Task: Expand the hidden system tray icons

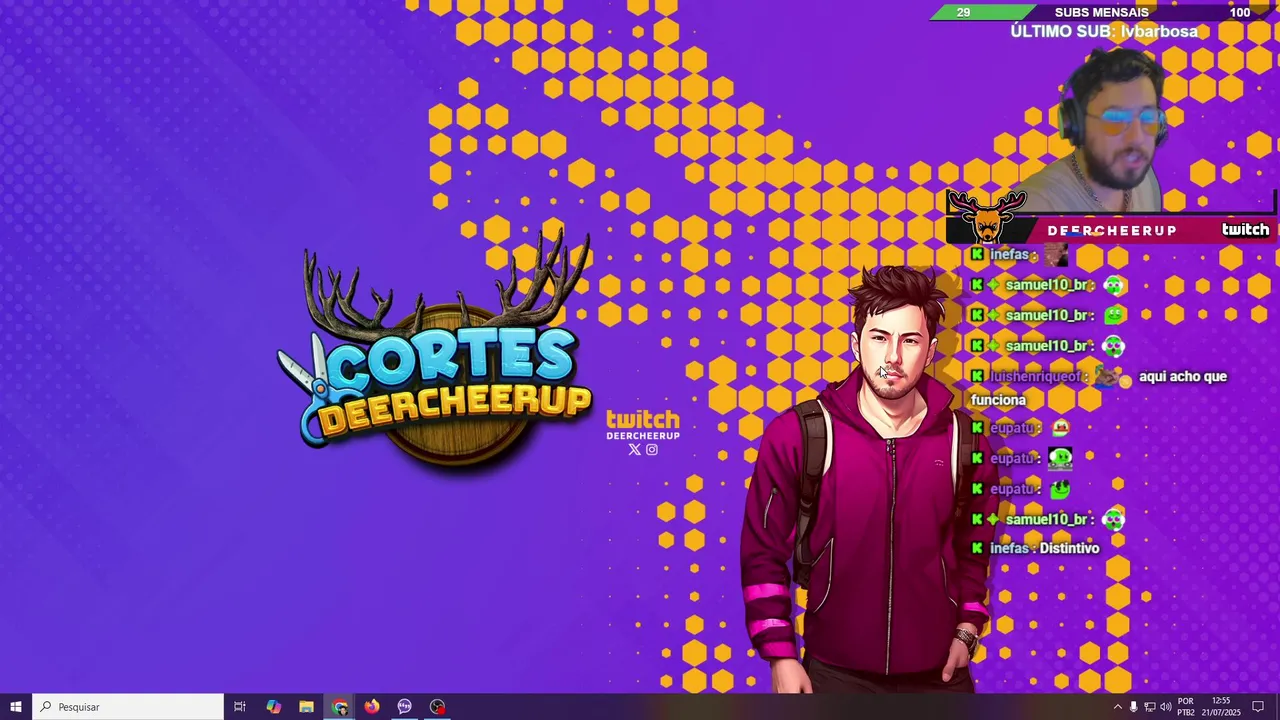Action: pyautogui.click(x=1118, y=707)
